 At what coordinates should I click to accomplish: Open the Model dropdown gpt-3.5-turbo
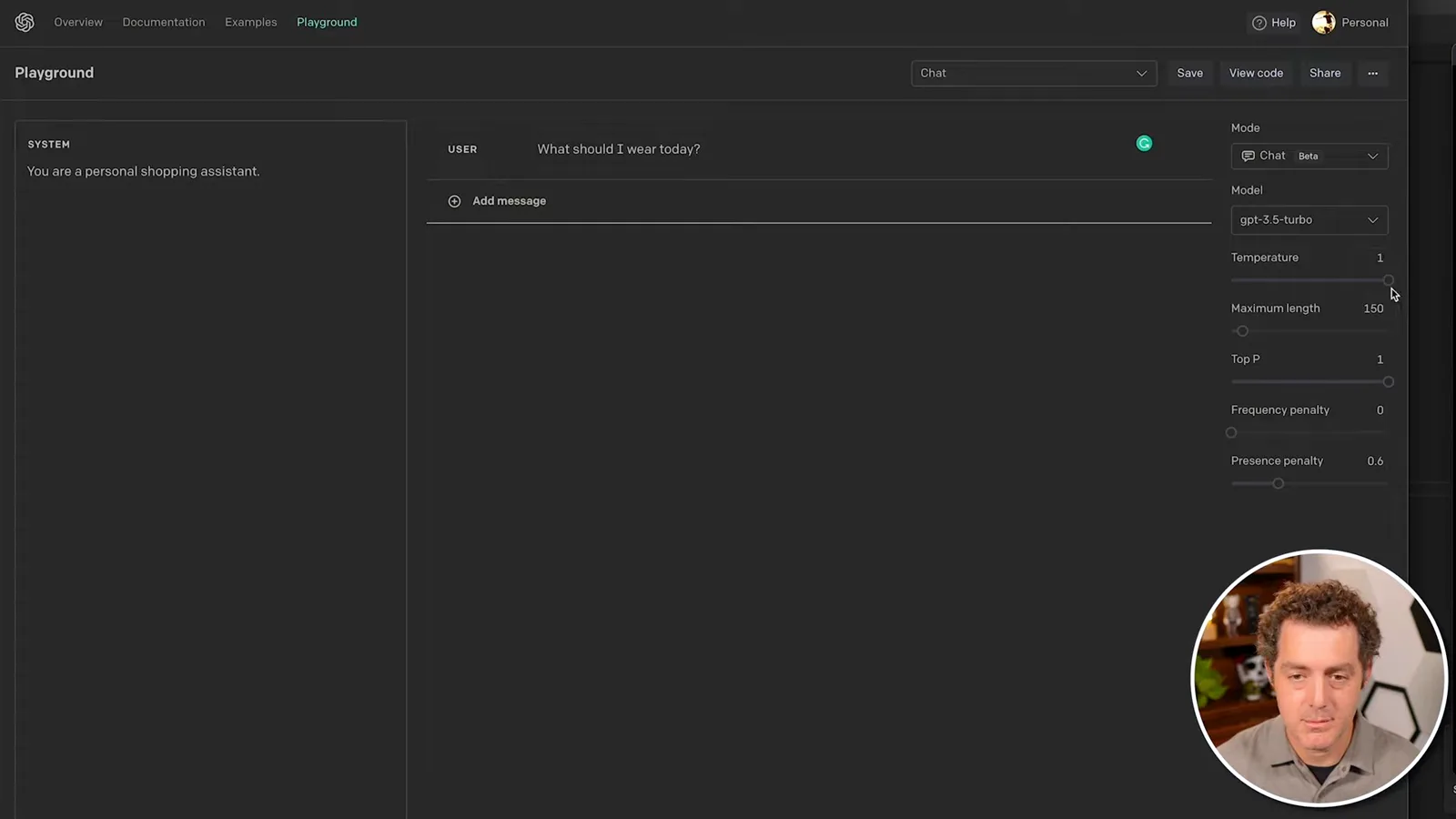tap(1309, 219)
